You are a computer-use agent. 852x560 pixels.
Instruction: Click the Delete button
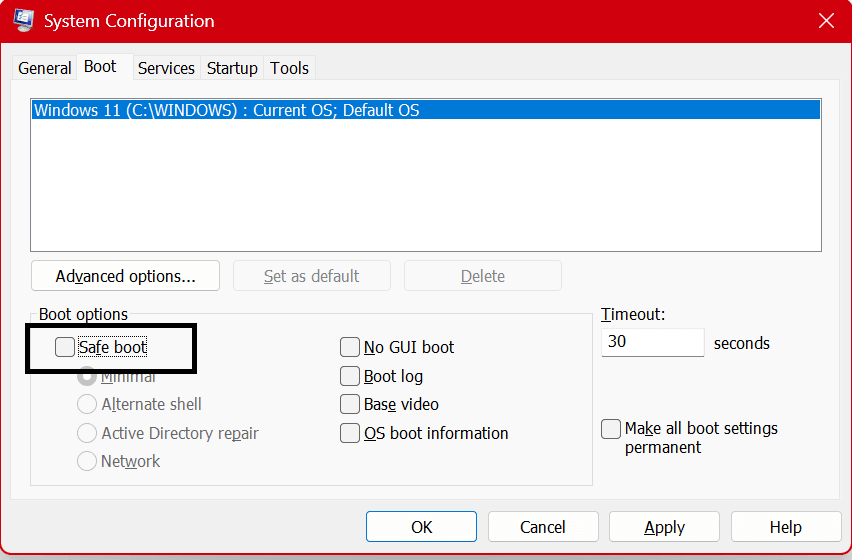click(483, 276)
